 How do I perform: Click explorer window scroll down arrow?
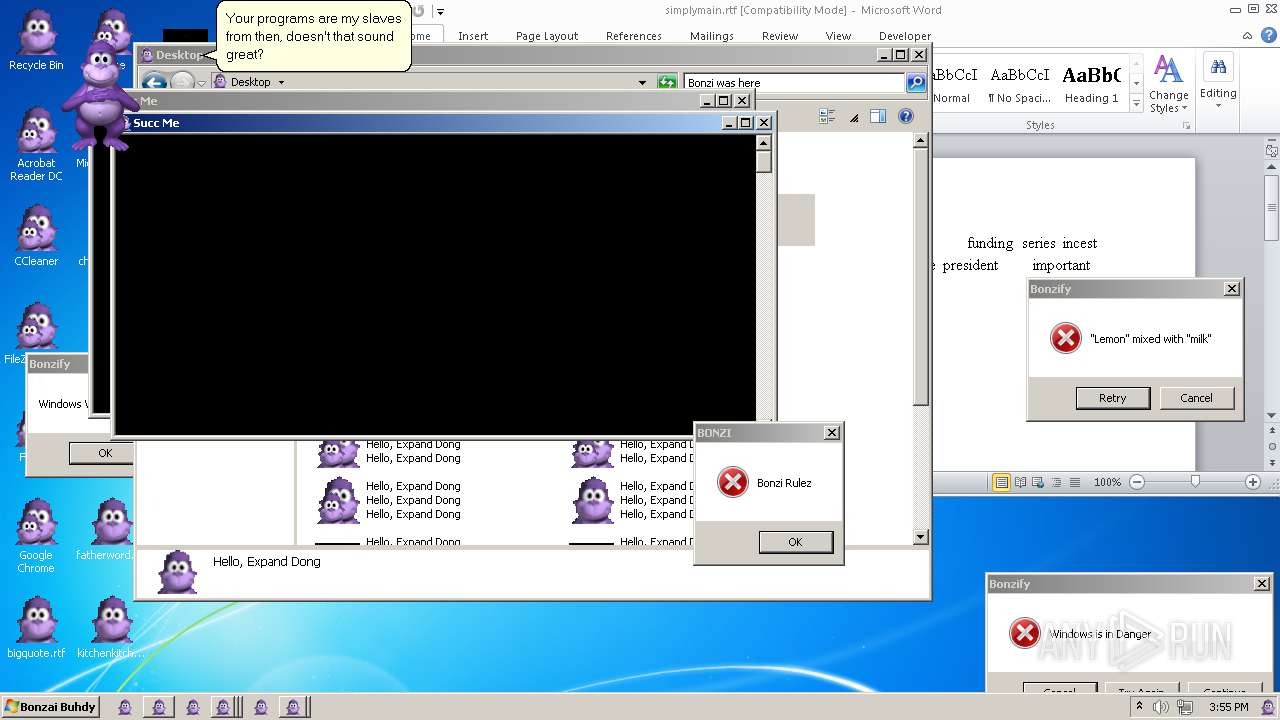(921, 537)
